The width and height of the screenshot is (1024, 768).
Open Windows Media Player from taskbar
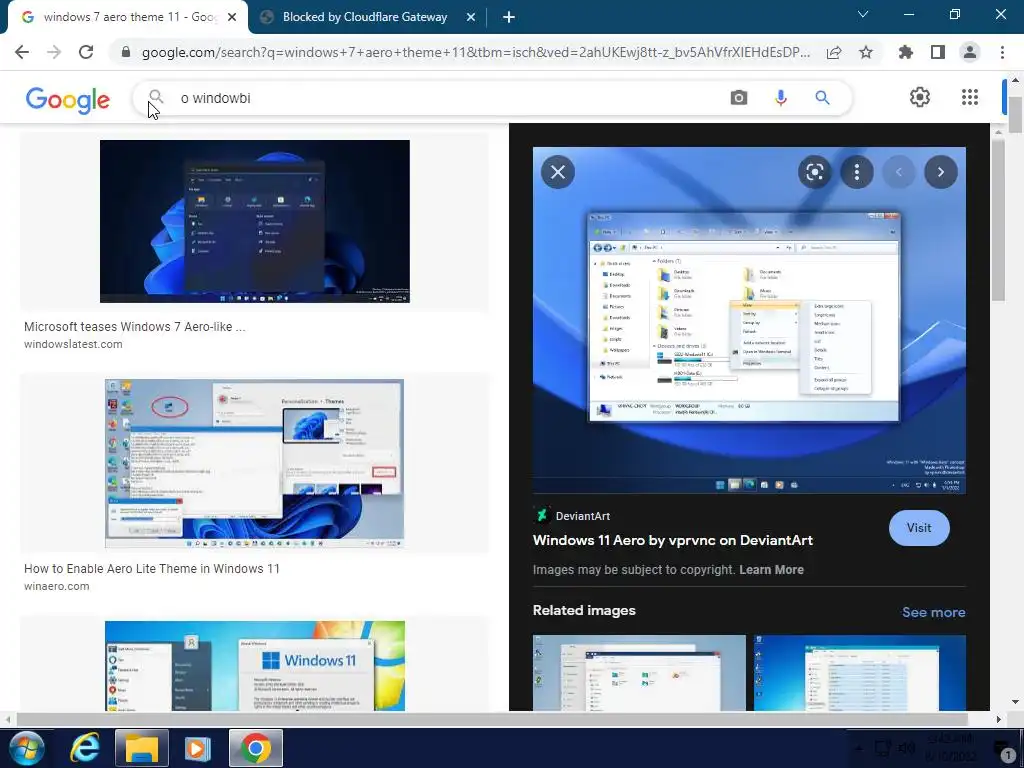click(197, 748)
